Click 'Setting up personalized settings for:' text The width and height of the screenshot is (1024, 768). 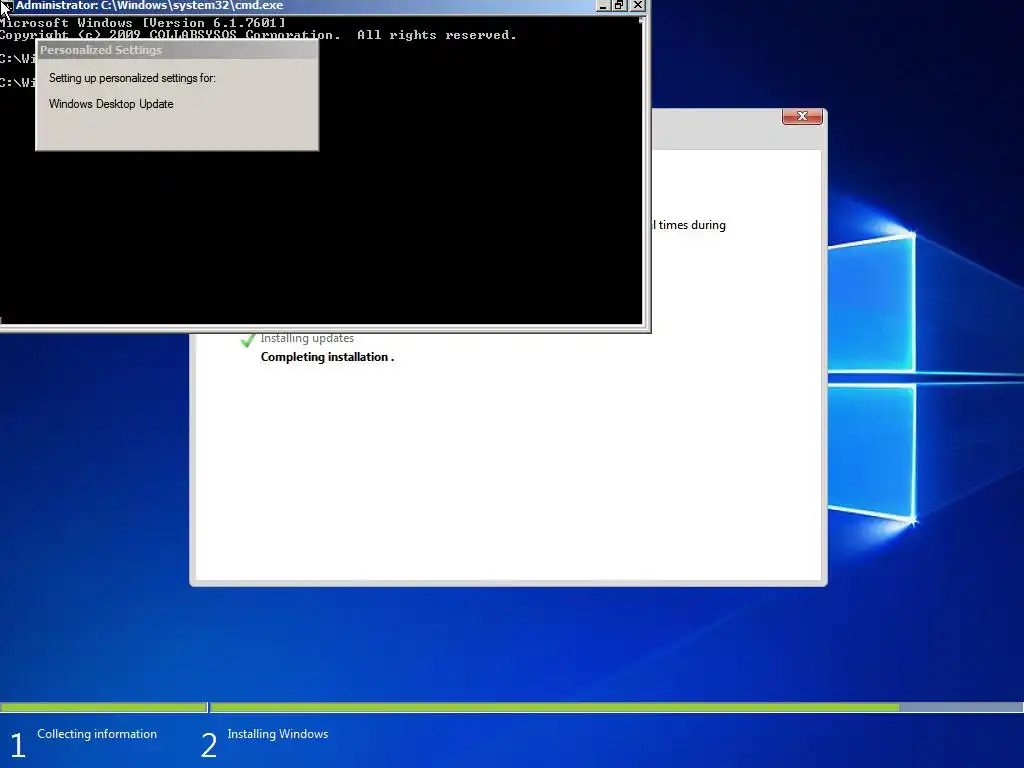tap(132, 78)
